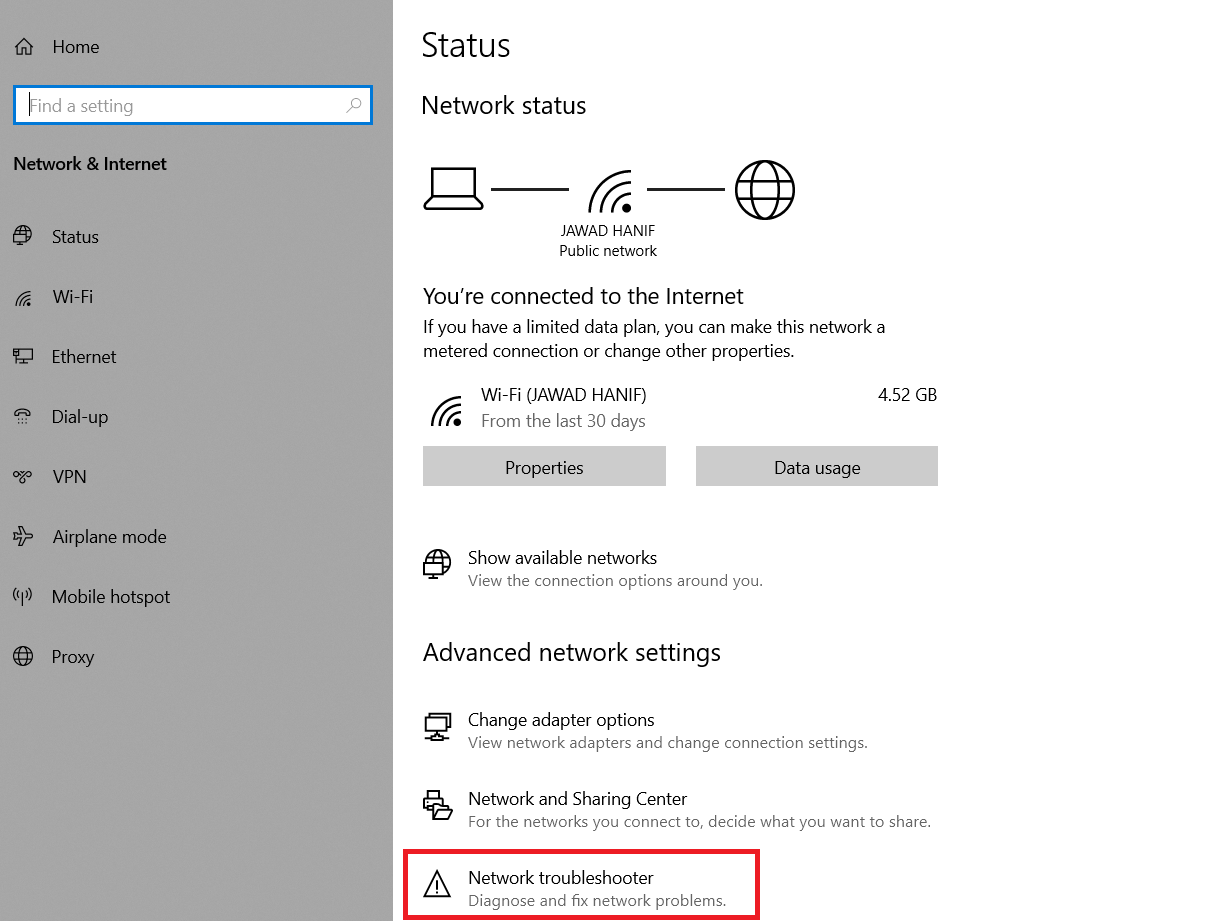Image resolution: width=1210 pixels, height=921 pixels.
Task: Open the Home settings page
Action: [x=75, y=47]
